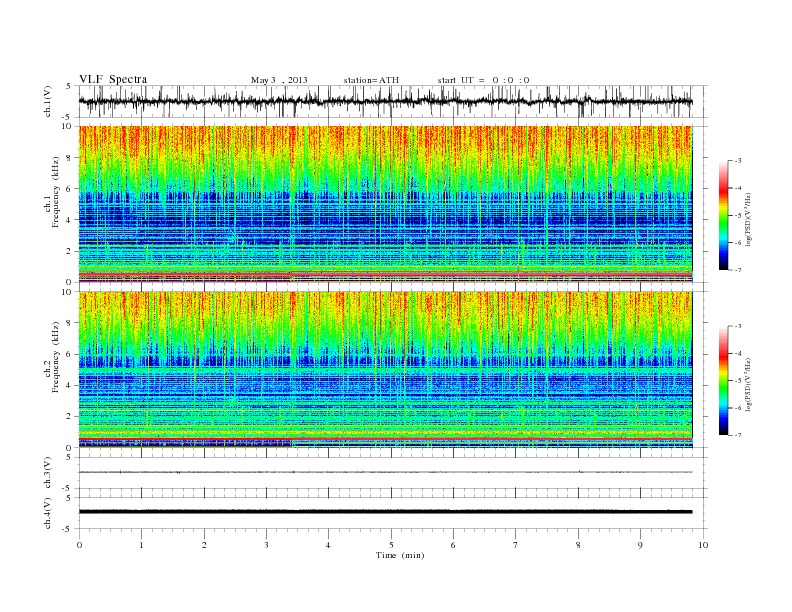Click the ch.1 voltage waveform trace
The height and width of the screenshot is (612, 792).
[x=385, y=101]
